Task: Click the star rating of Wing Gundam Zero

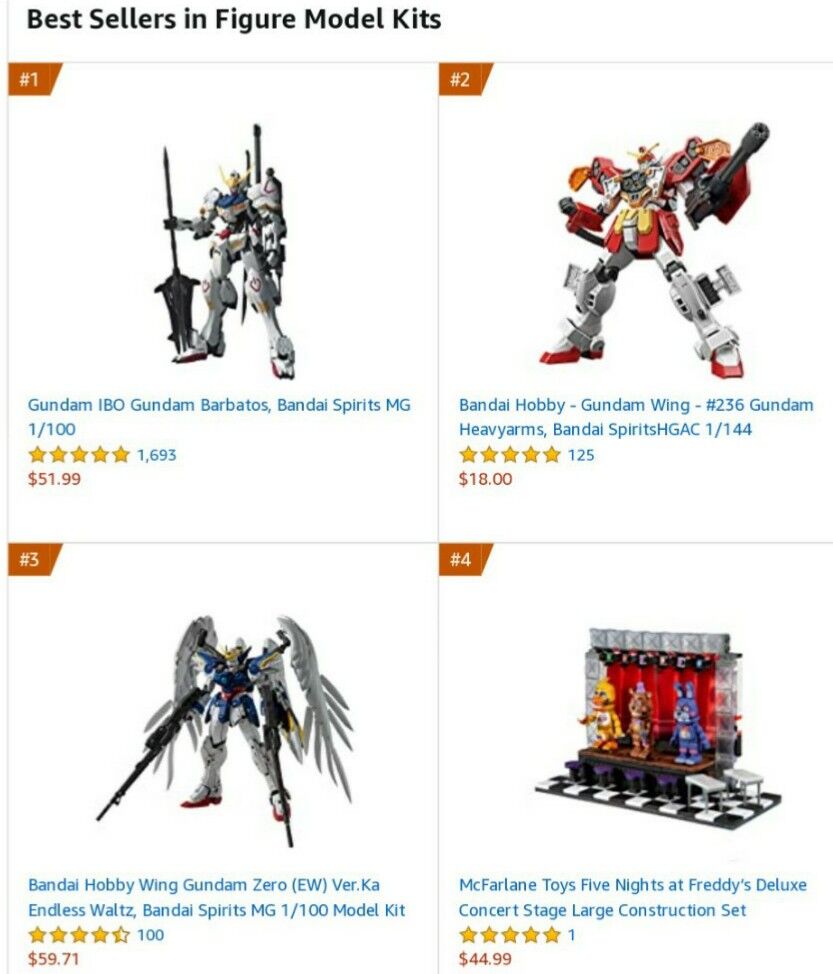Action: tap(79, 935)
